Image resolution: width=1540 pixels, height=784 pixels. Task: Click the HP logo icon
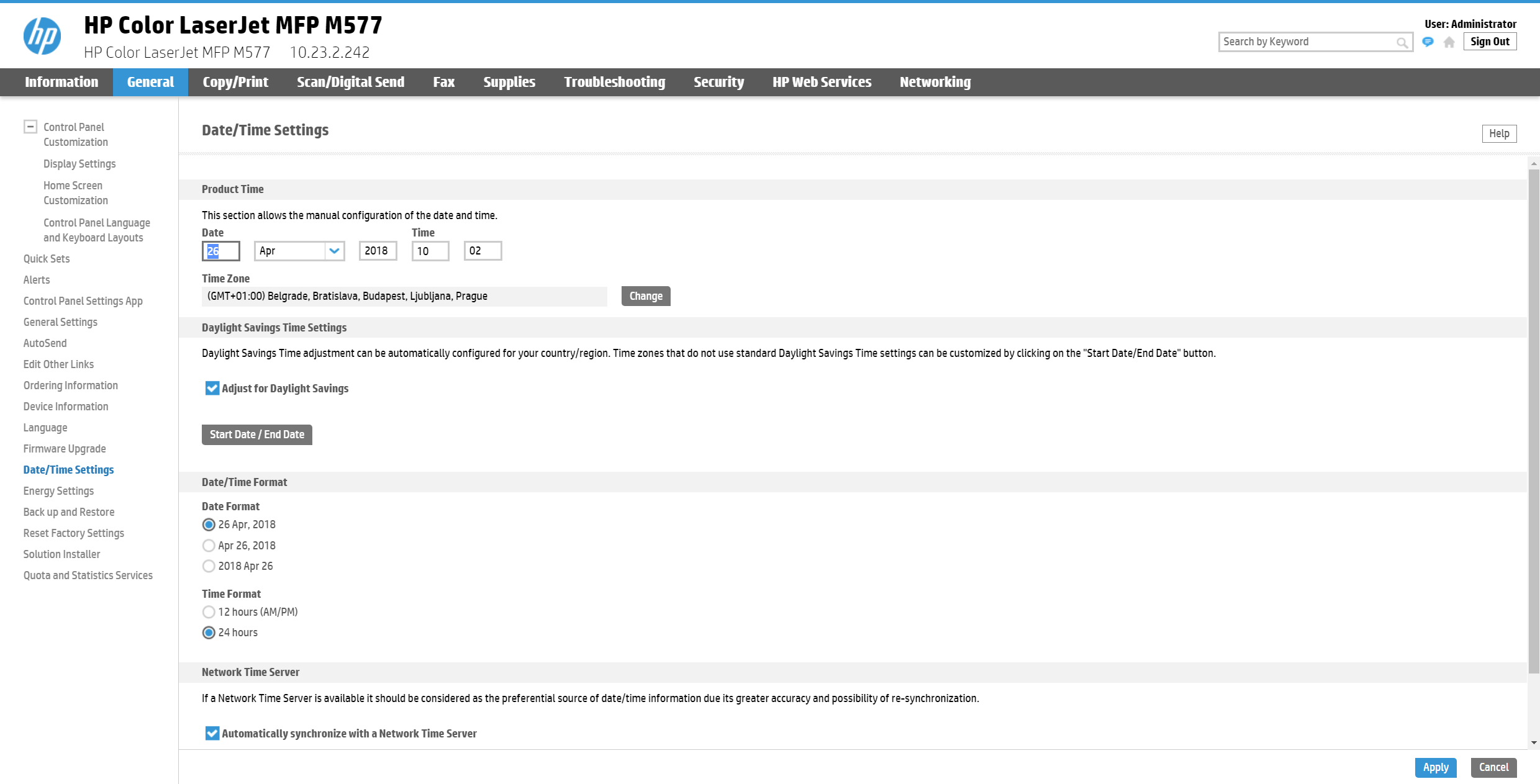[42, 36]
